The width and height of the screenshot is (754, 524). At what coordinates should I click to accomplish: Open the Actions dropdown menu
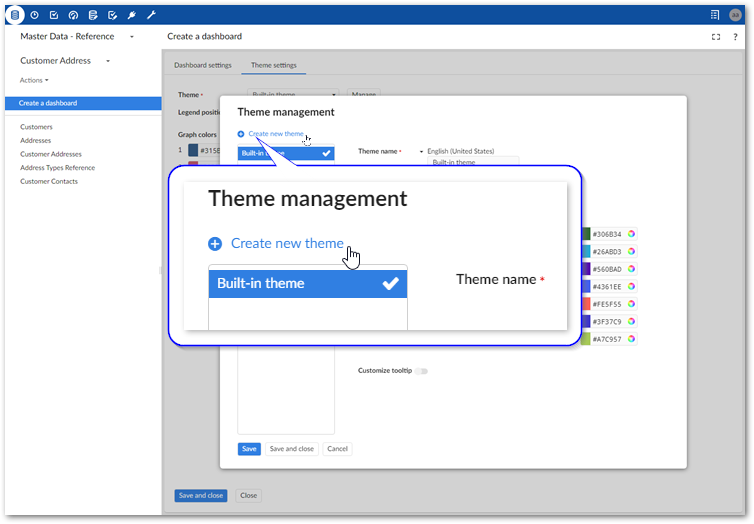point(34,80)
